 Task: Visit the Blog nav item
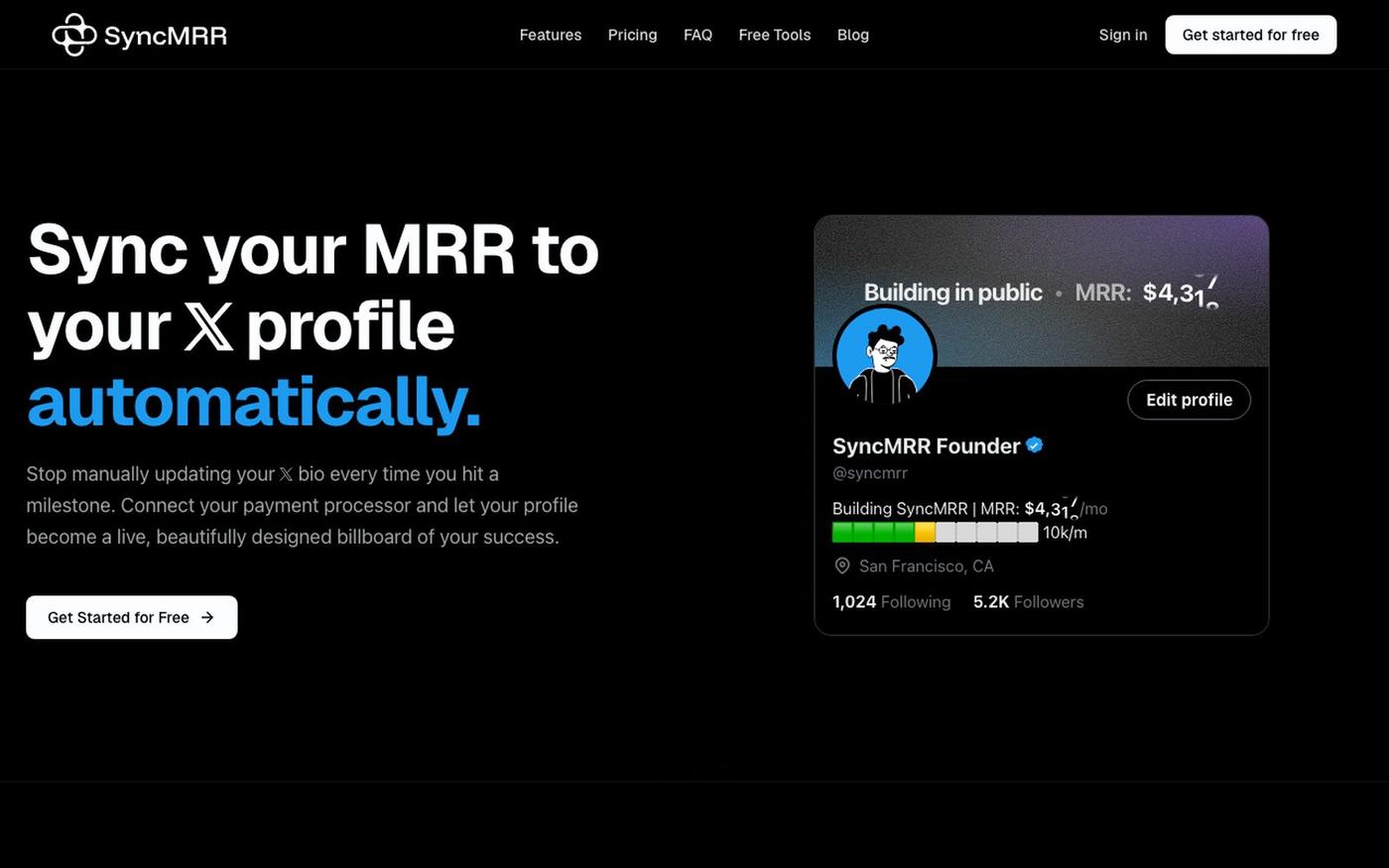pos(853,35)
